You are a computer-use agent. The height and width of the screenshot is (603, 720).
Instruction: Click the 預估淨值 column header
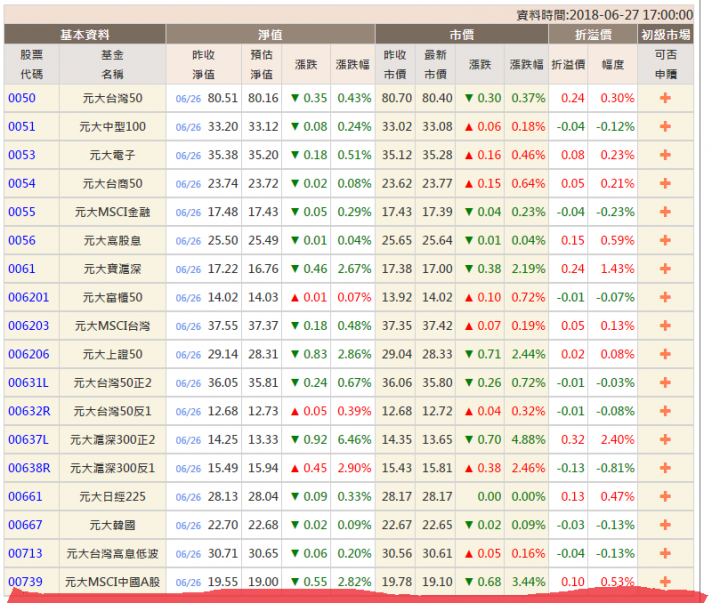click(261, 64)
